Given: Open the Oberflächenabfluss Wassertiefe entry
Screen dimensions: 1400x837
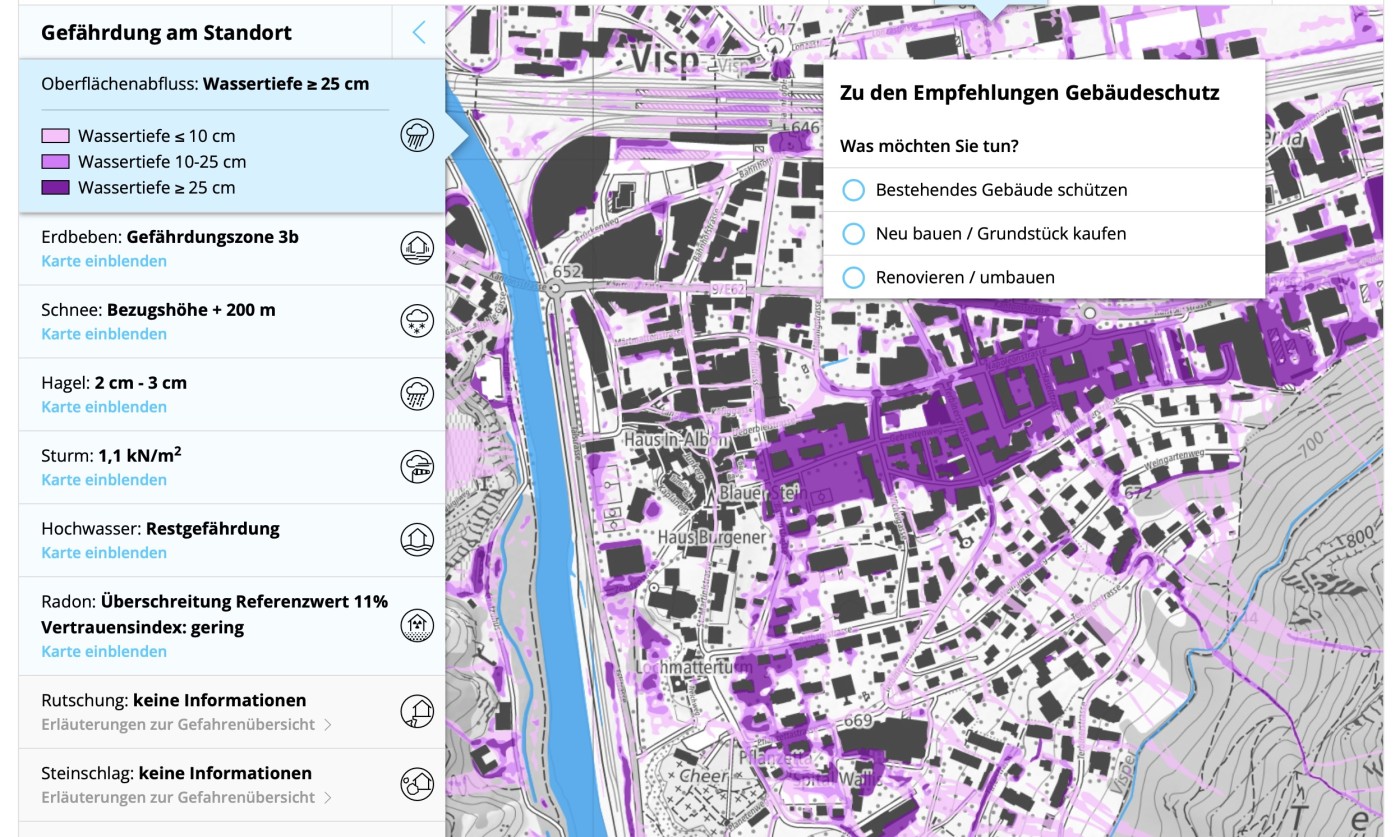Looking at the screenshot, I should point(205,84).
